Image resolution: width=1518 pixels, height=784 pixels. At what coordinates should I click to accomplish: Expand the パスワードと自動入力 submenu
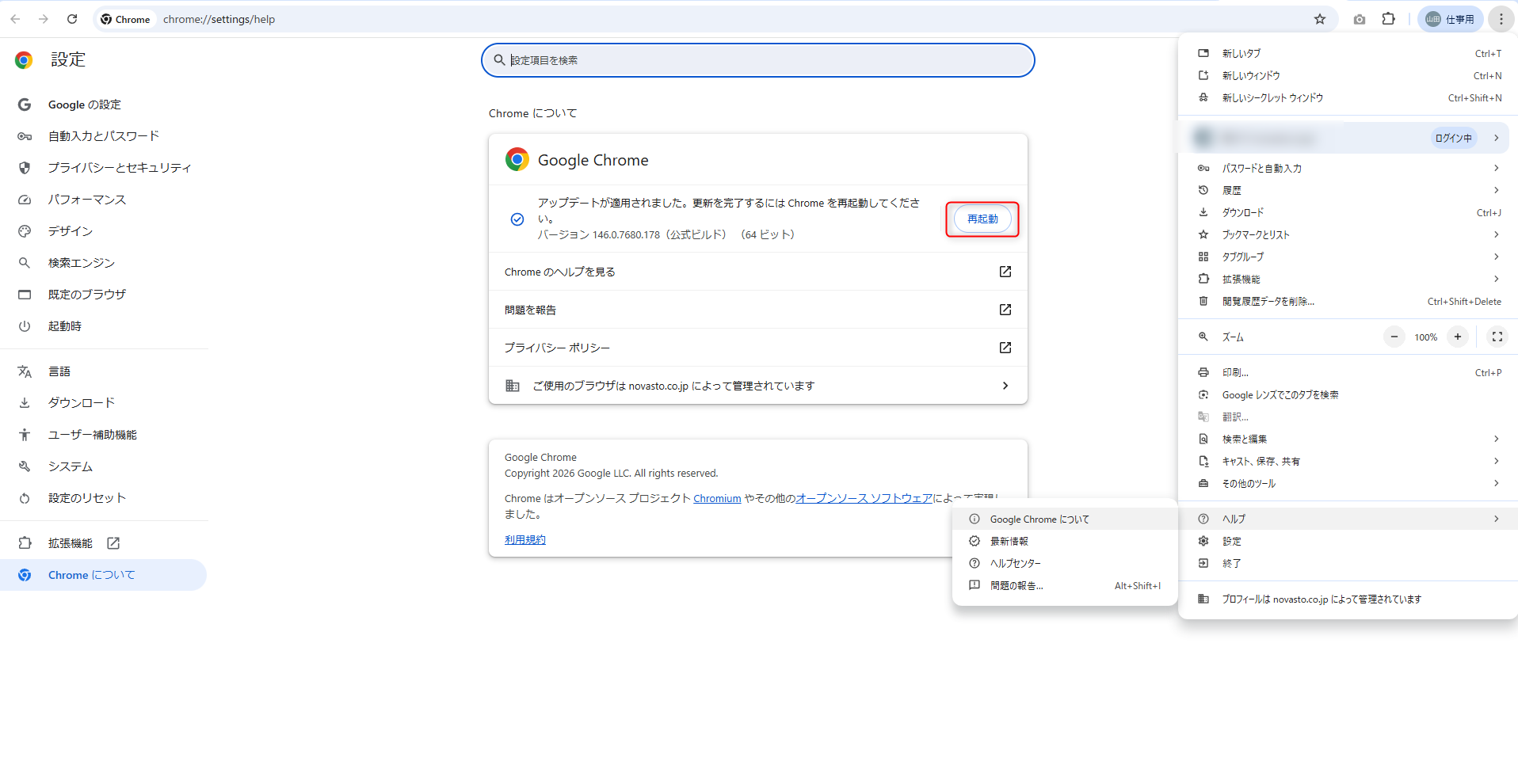(x=1348, y=168)
